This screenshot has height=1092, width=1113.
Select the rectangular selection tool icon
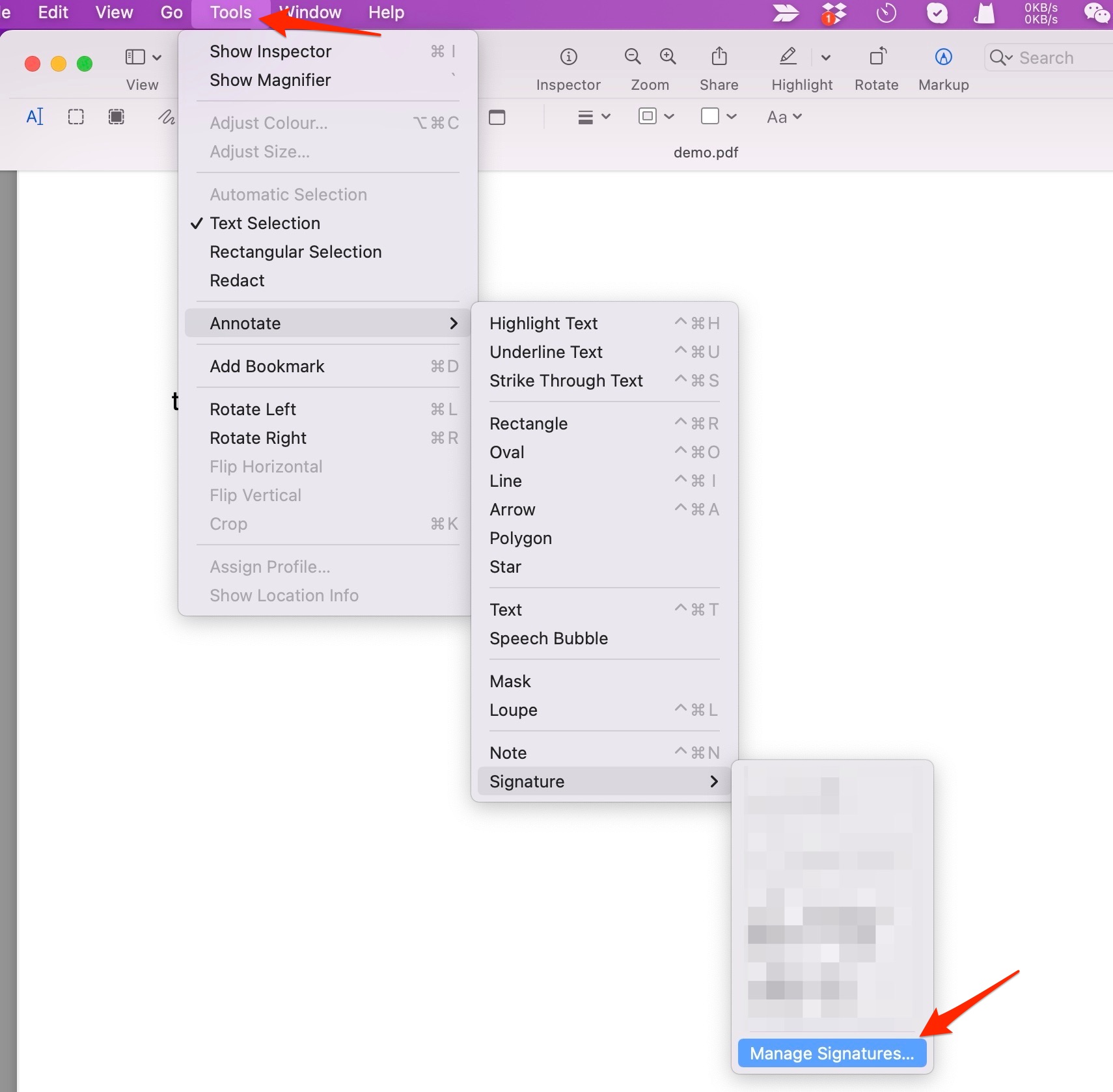(x=76, y=117)
